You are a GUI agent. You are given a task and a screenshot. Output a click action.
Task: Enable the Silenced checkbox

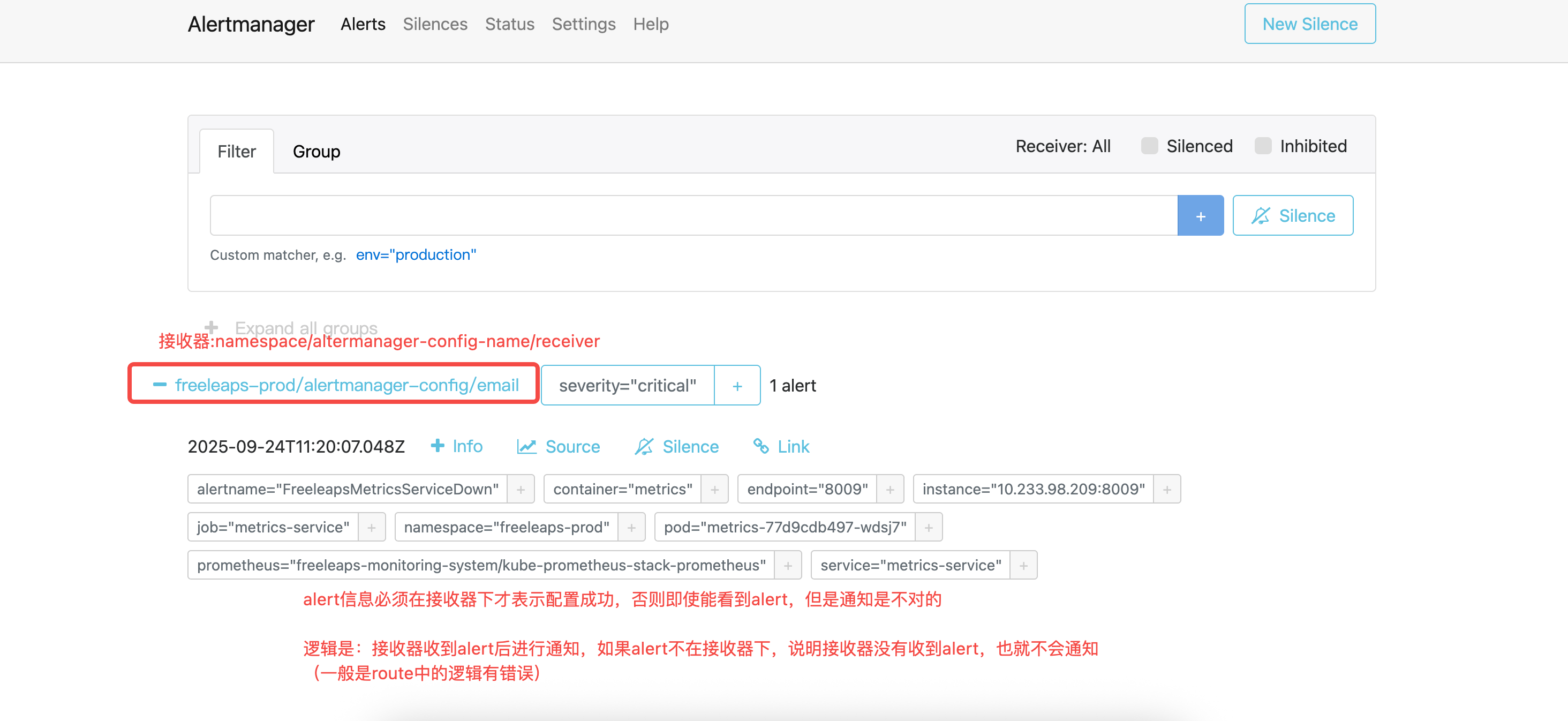click(1149, 146)
